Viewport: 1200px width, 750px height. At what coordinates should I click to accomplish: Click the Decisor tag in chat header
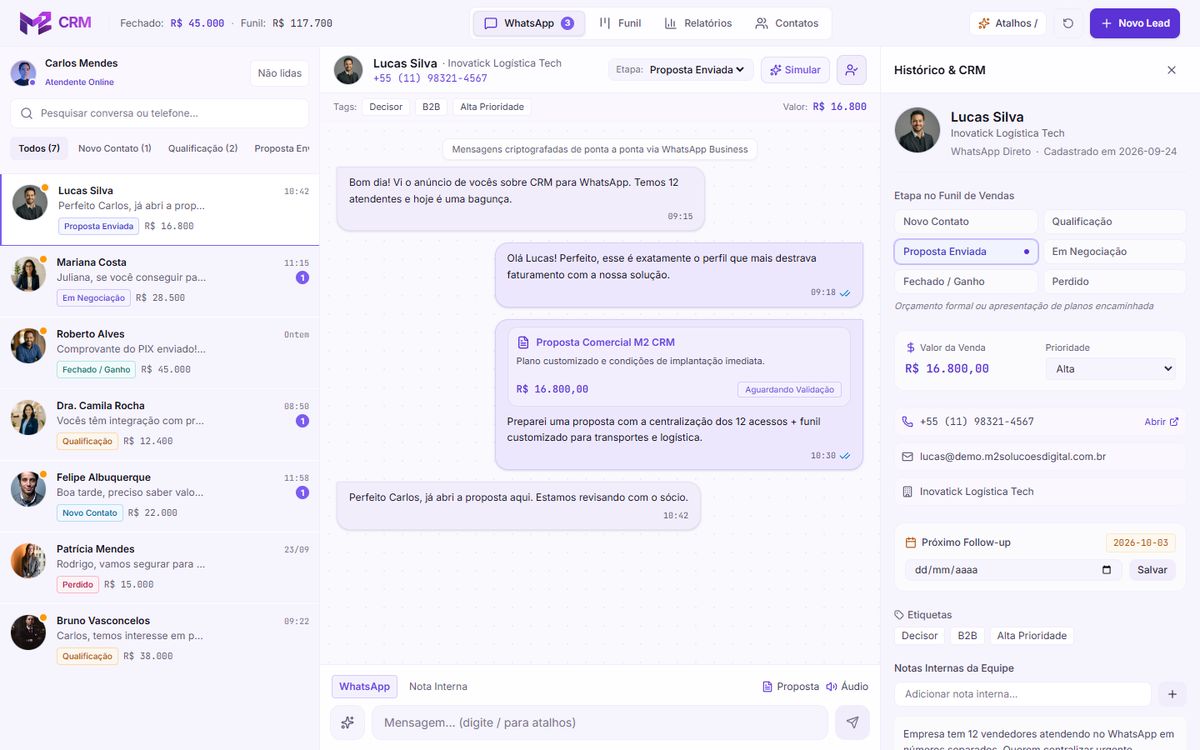[386, 107]
